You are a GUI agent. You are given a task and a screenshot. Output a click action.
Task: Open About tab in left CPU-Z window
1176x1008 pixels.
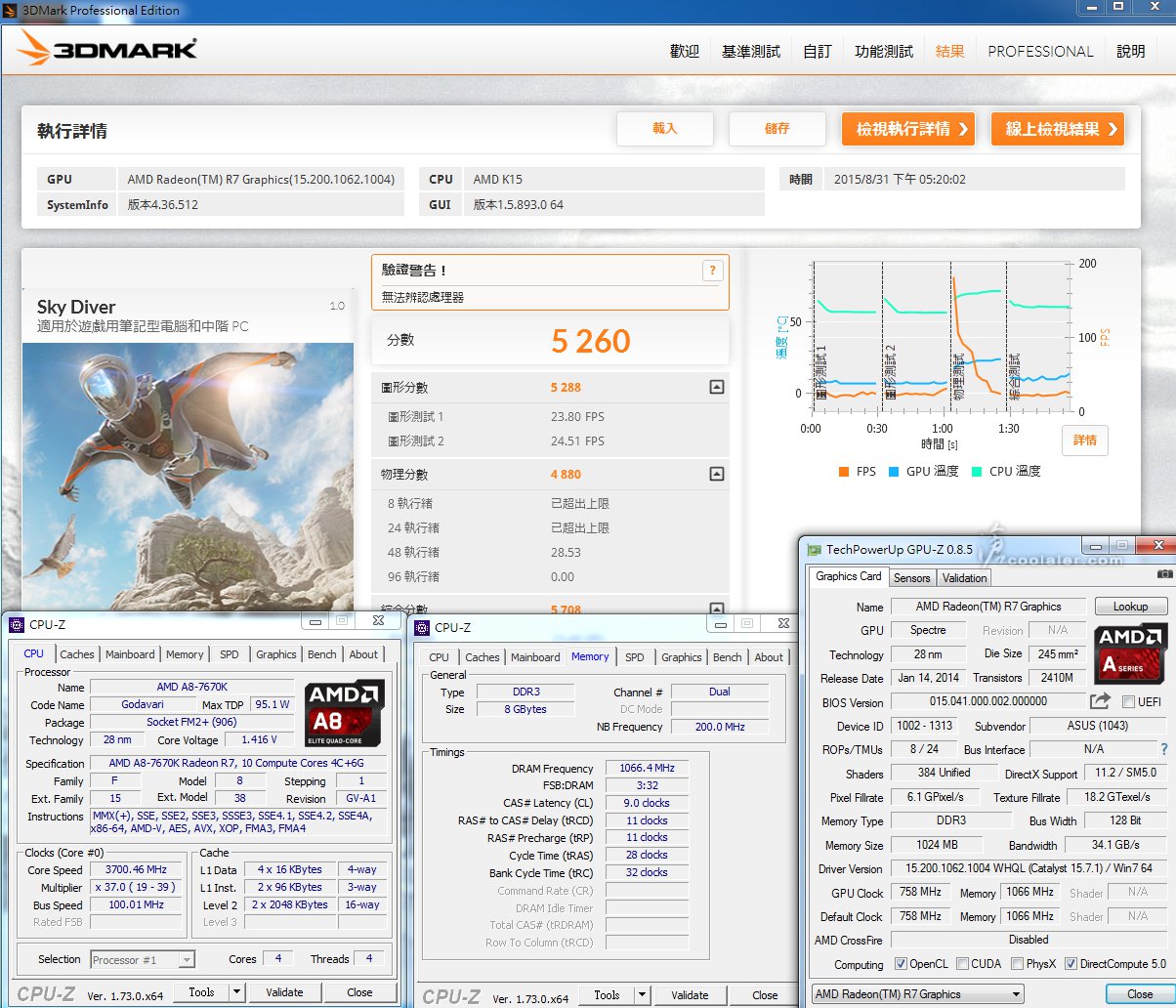pyautogui.click(x=364, y=654)
